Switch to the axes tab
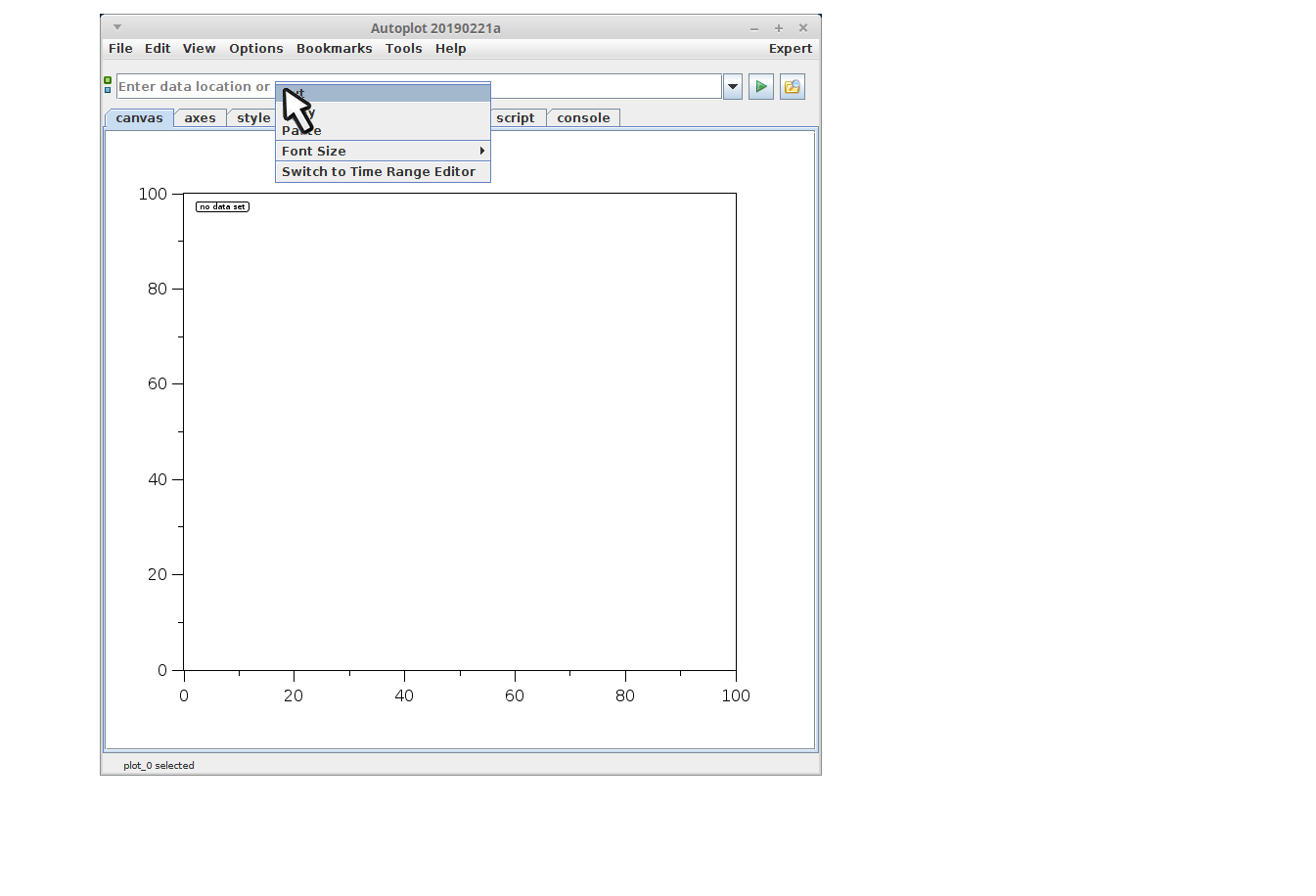 point(200,118)
